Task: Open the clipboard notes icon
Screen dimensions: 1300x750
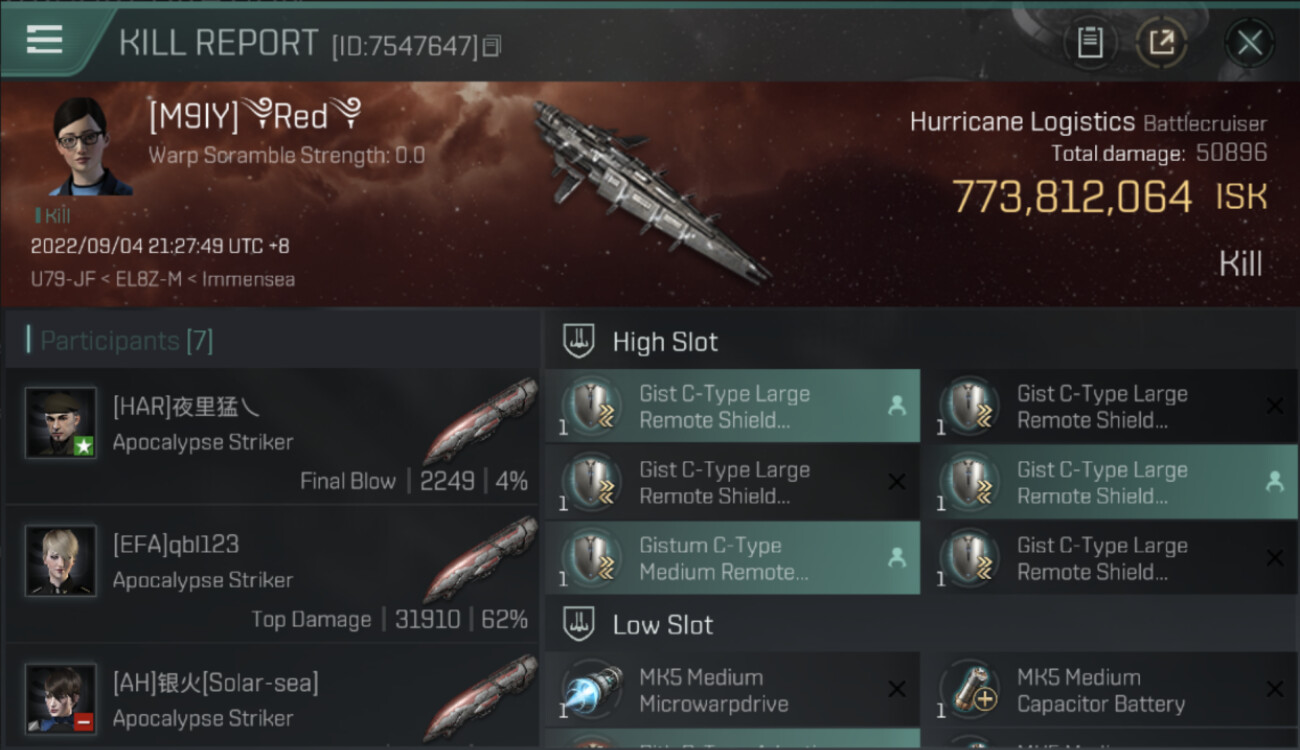Action: pos(1090,43)
